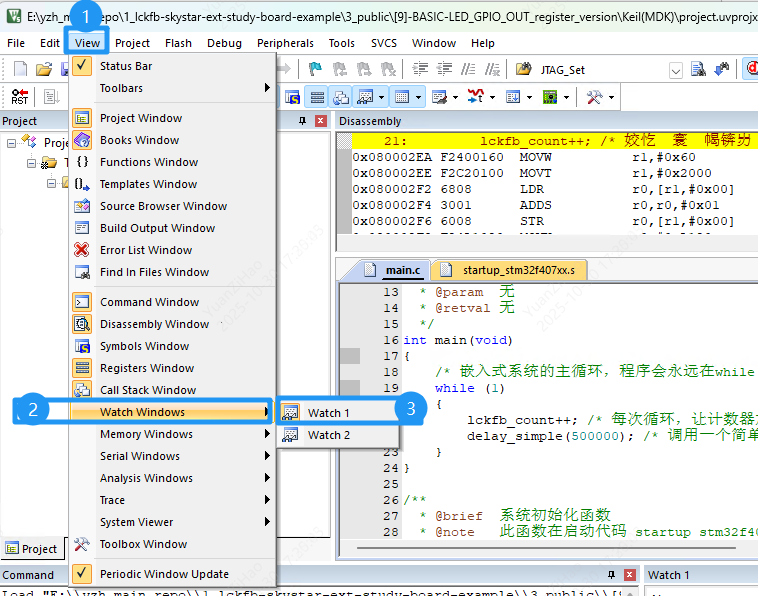Open the Peripherals menu

(x=284, y=43)
